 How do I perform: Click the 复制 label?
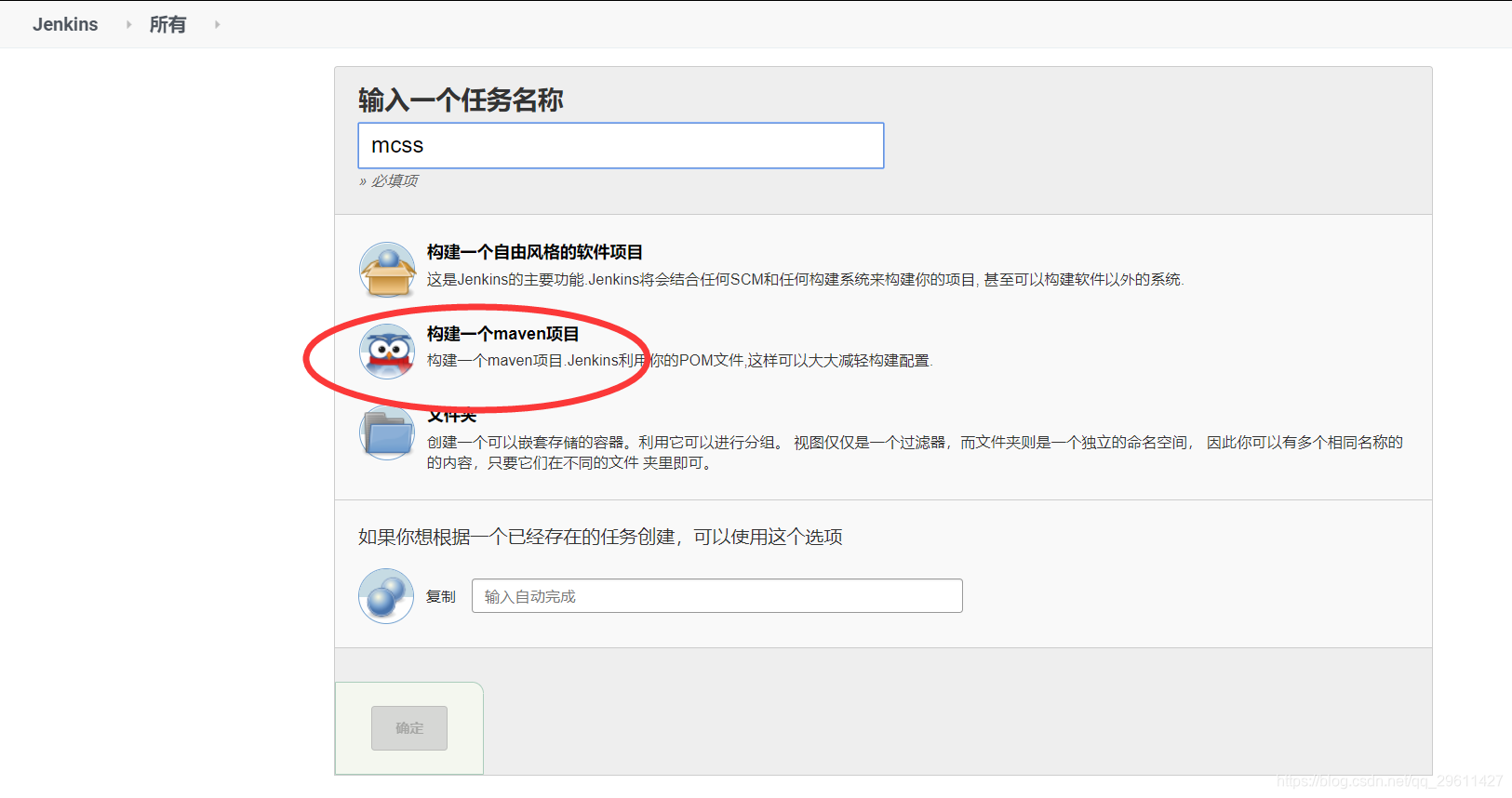point(441,596)
